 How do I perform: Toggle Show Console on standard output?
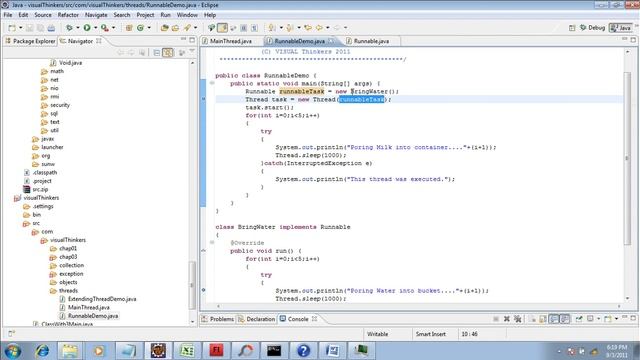click(554, 319)
